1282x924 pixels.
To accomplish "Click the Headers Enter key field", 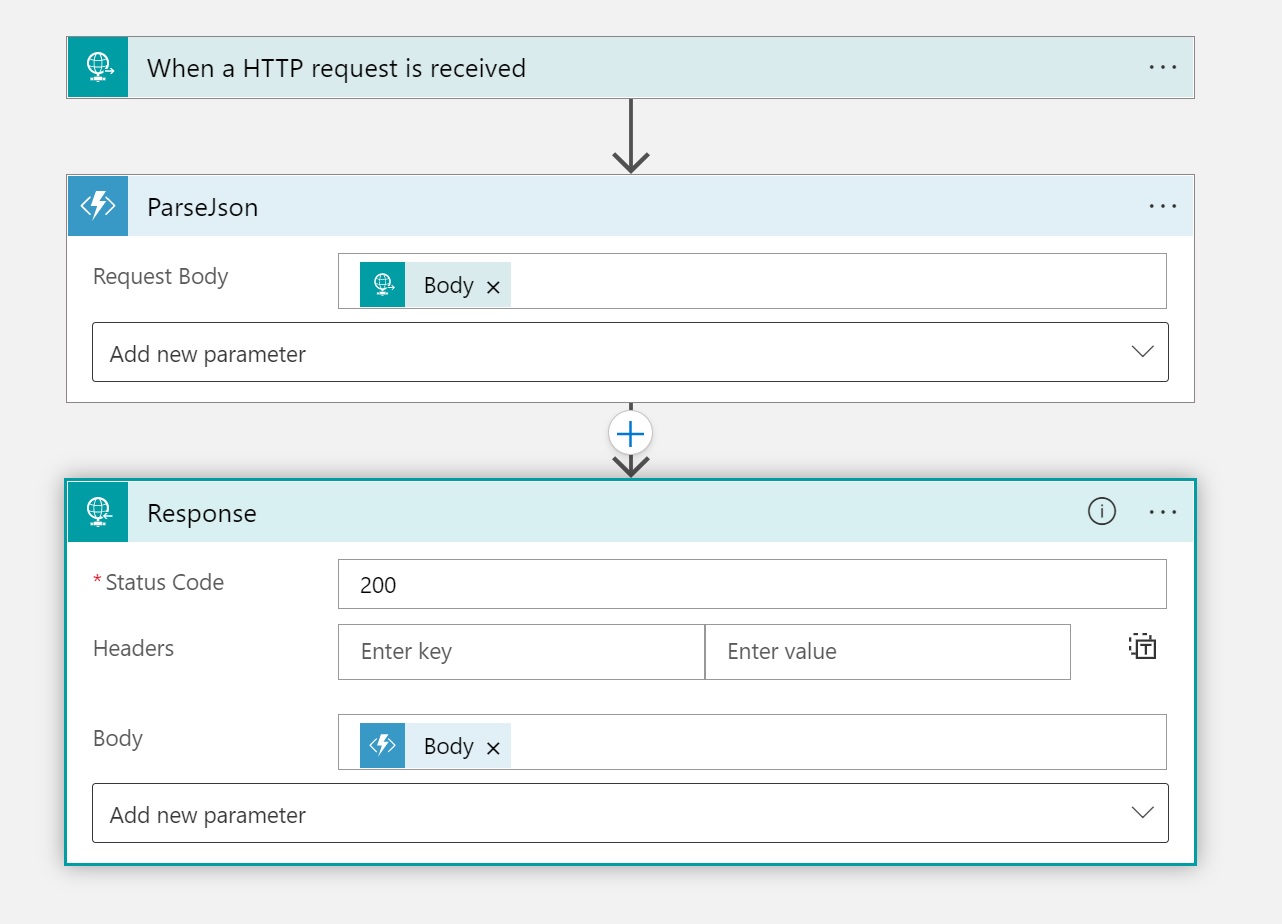I will click(521, 652).
